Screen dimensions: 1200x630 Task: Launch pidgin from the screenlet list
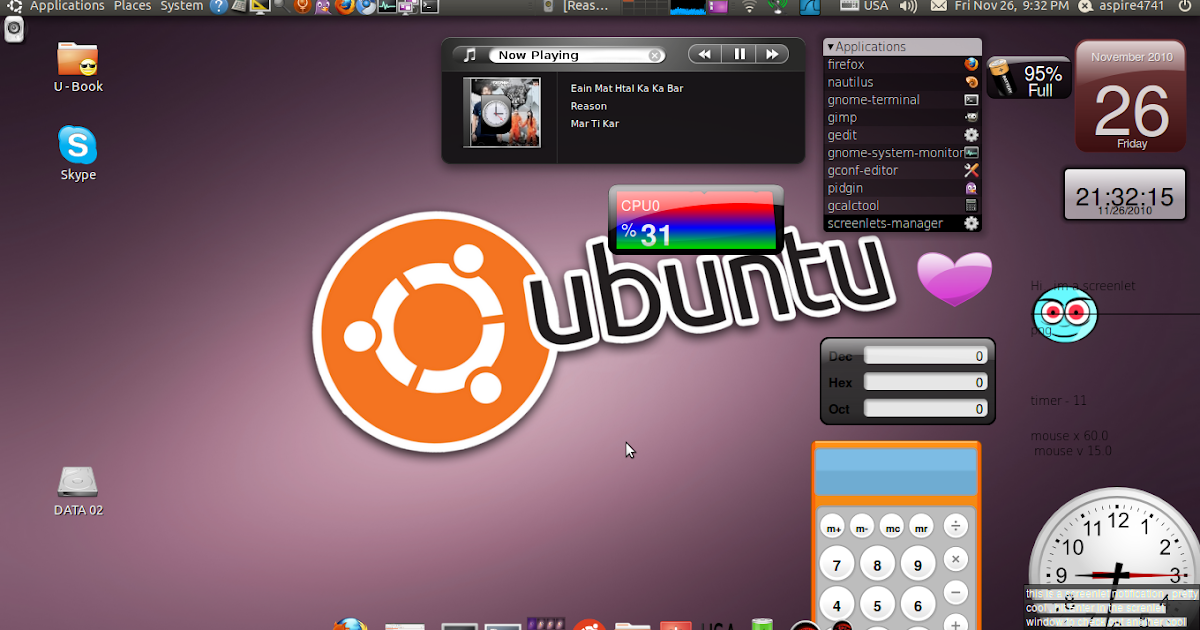pyautogui.click(x=902, y=188)
